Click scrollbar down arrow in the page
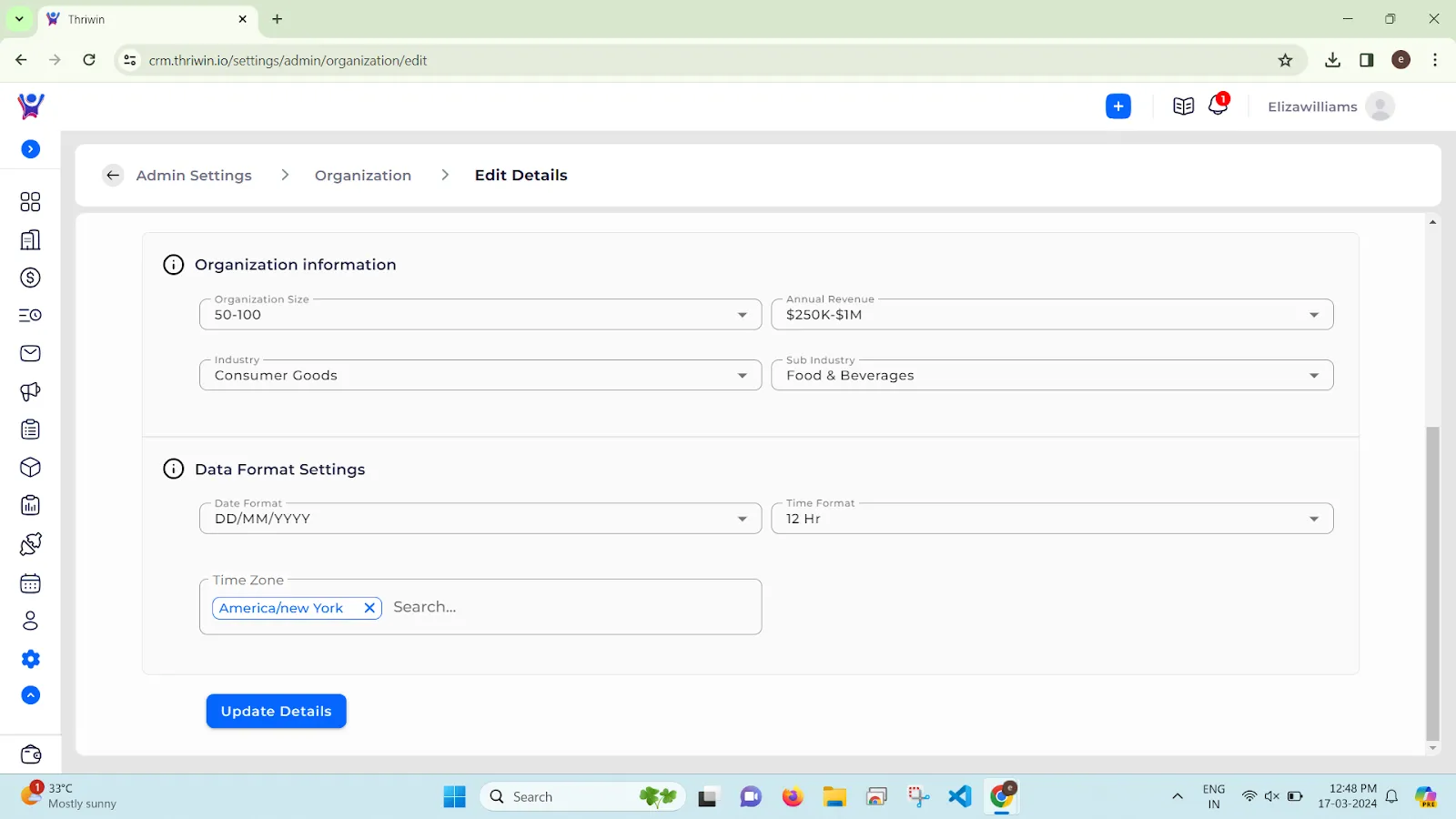Image resolution: width=1456 pixels, height=819 pixels. click(1433, 748)
